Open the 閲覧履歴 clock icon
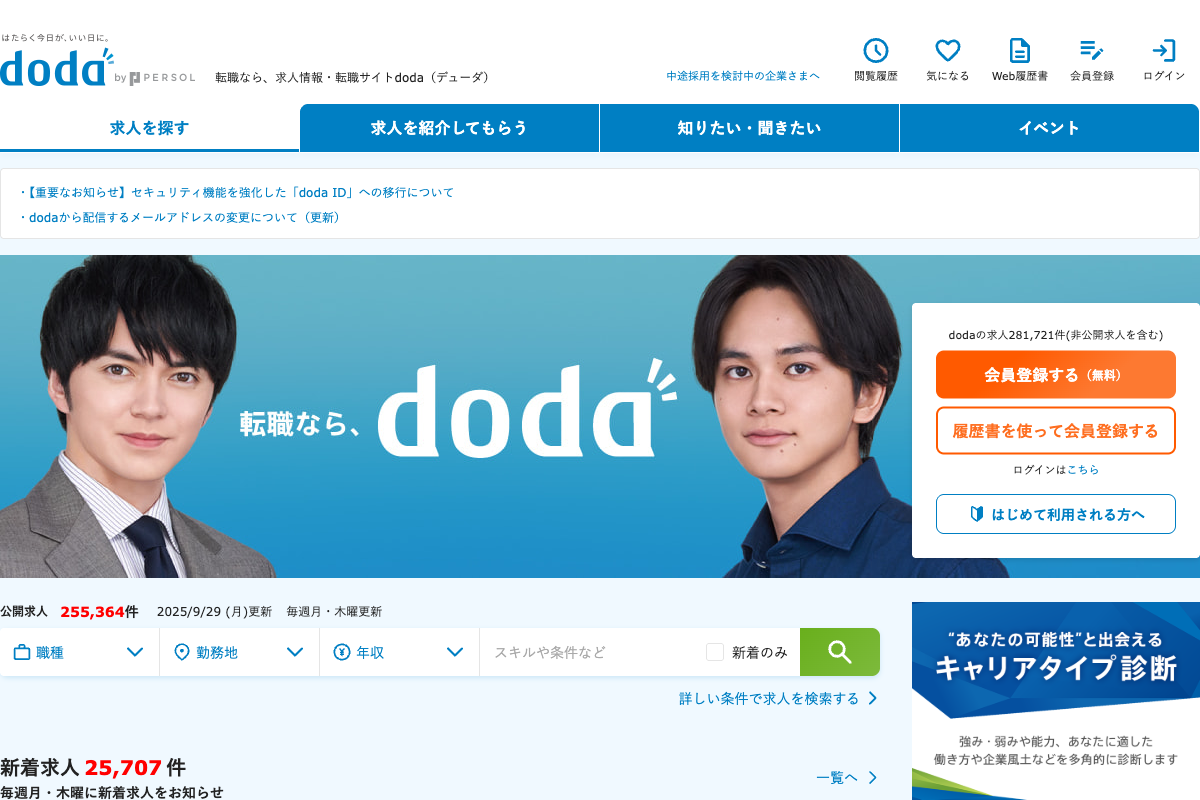 [x=876, y=51]
